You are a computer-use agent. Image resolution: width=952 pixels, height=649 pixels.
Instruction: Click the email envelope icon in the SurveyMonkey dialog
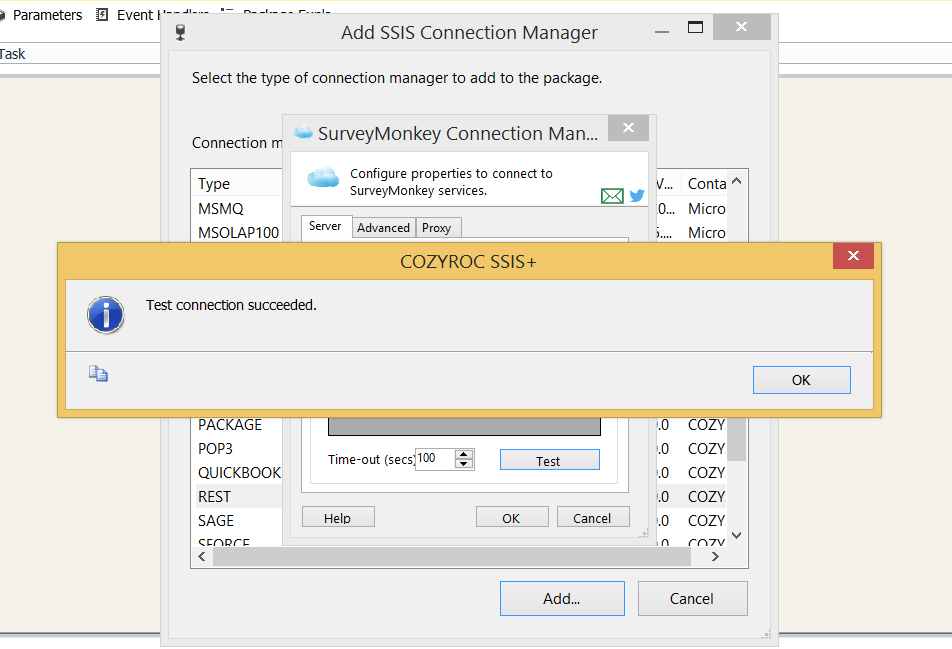point(612,195)
